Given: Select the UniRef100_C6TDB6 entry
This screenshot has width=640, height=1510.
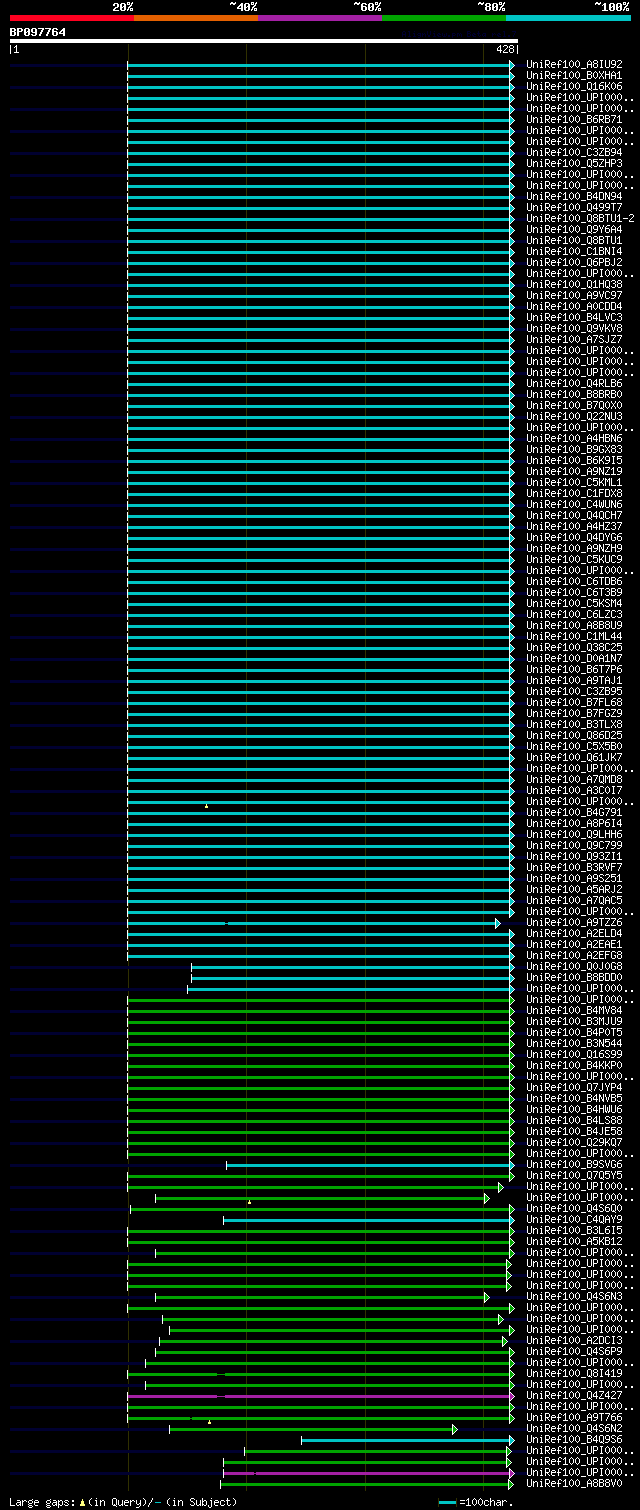Looking at the screenshot, I should tap(574, 582).
